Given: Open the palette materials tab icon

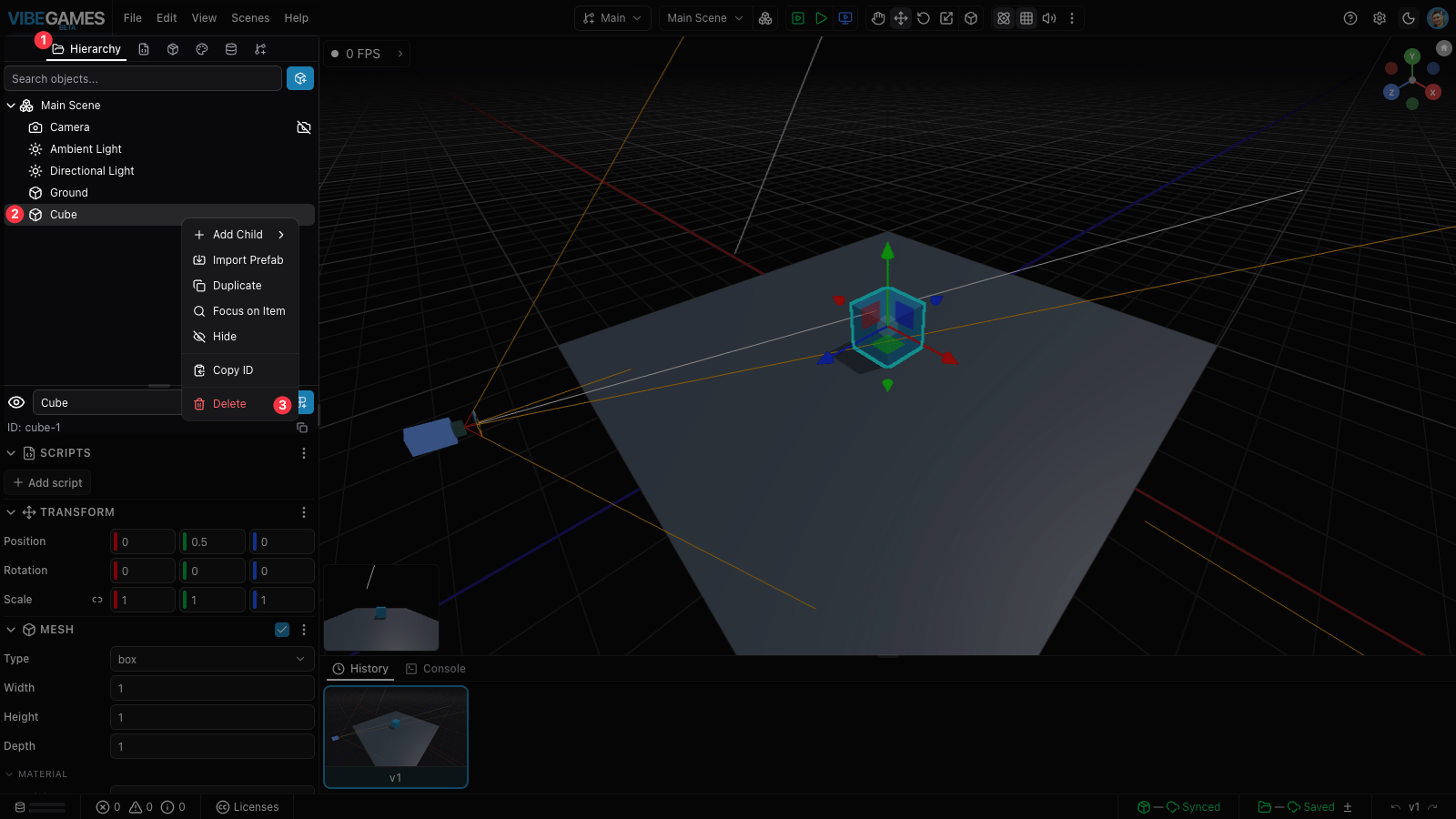Looking at the screenshot, I should (x=202, y=49).
